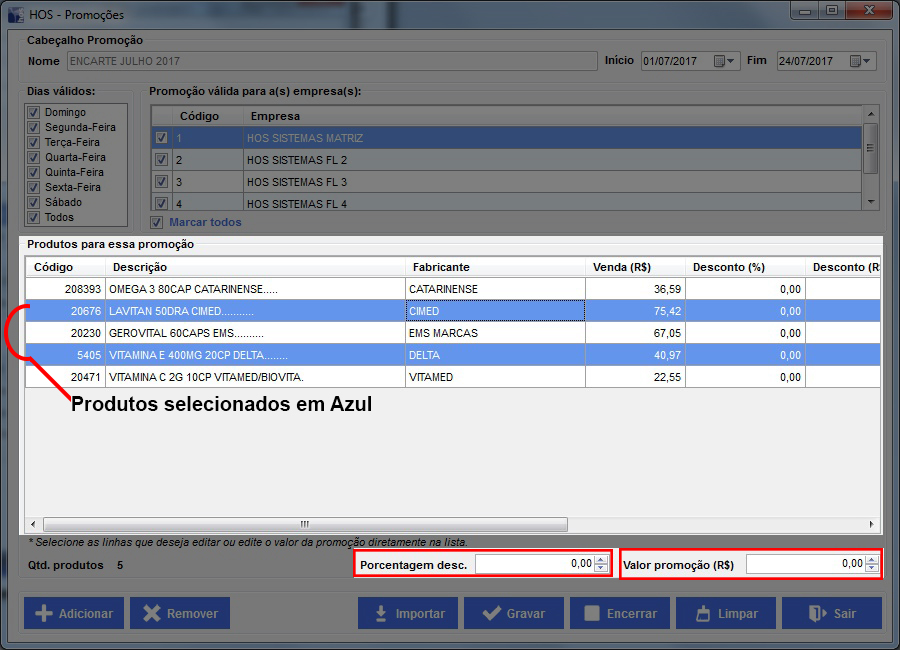Uncheck company HOS SISTEMAS FL 2
900x650 pixels.
(161, 160)
